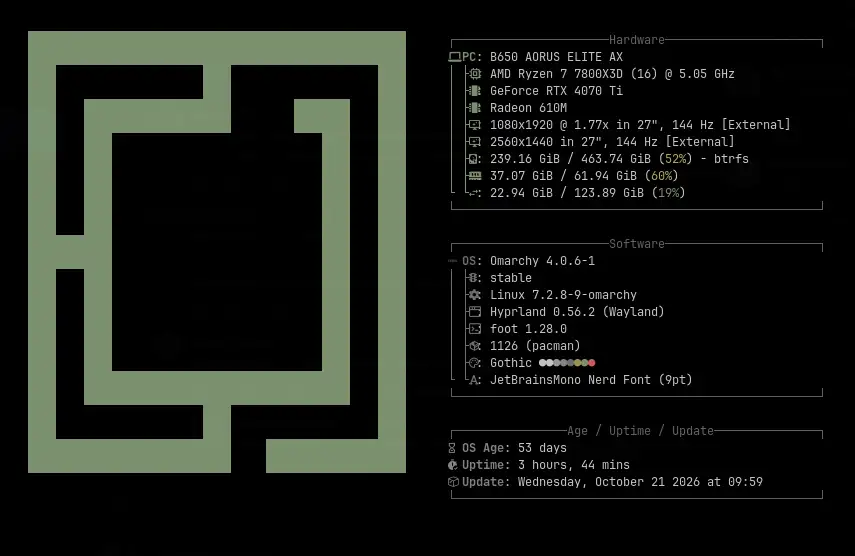Click '37.07 GiB / 61.94 GiB' memory usage
This screenshot has width=855, height=556.
coord(563,176)
